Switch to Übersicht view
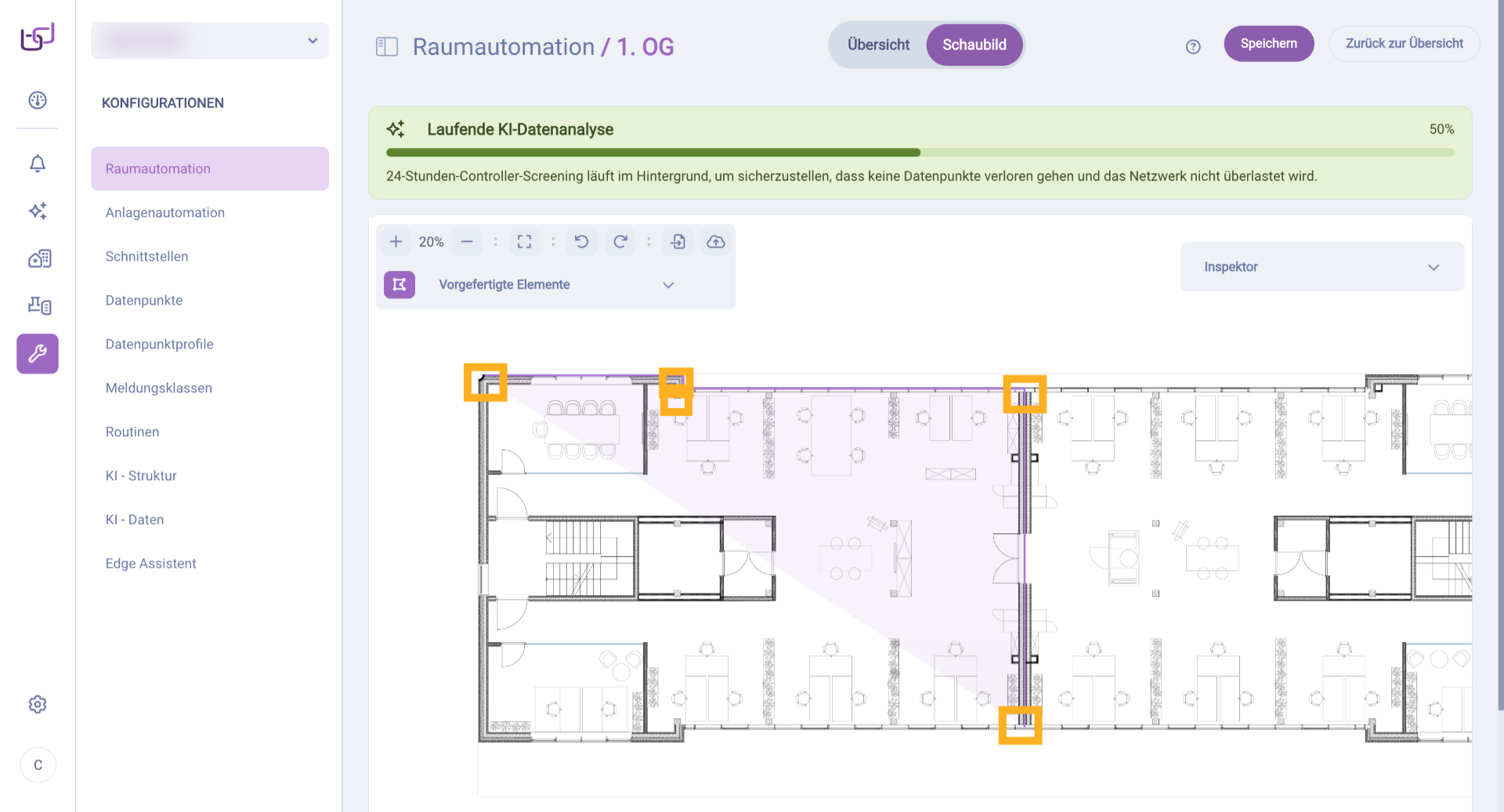Viewport: 1504px width, 812px height. point(878,45)
